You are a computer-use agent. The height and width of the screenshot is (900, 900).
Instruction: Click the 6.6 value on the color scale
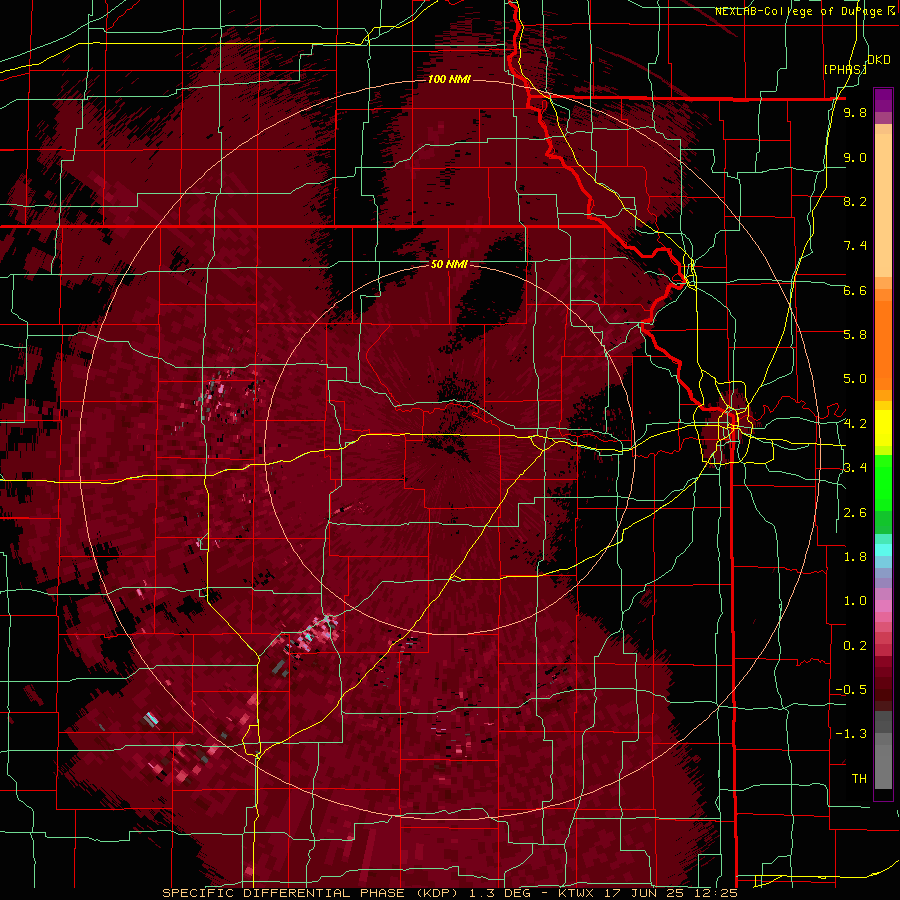tap(855, 290)
